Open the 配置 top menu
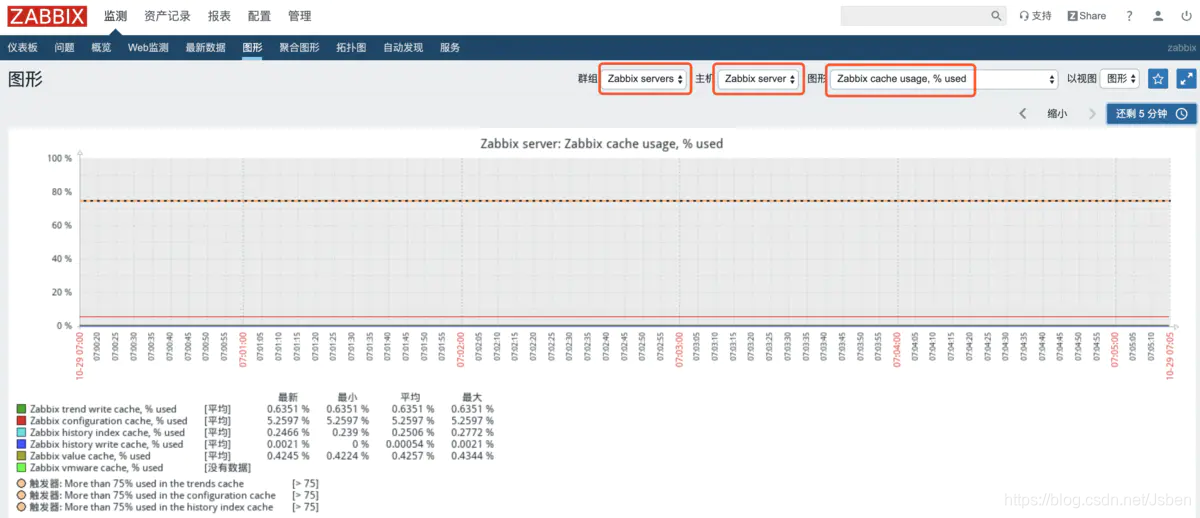 259,16
